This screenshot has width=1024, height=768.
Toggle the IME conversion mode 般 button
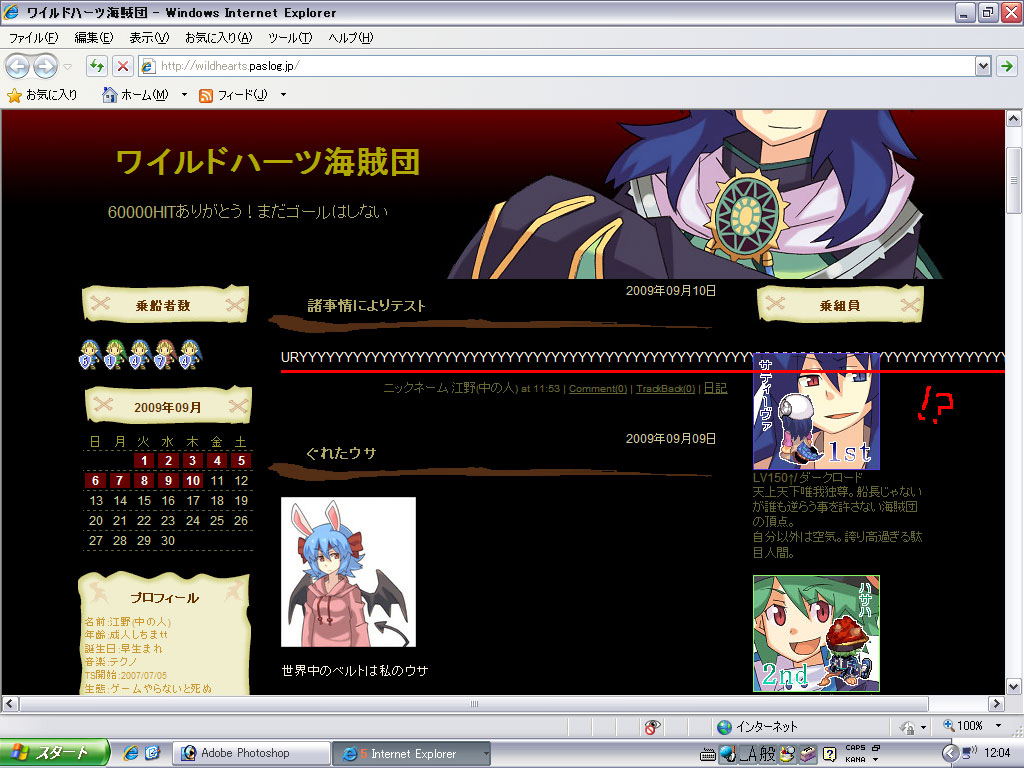768,754
